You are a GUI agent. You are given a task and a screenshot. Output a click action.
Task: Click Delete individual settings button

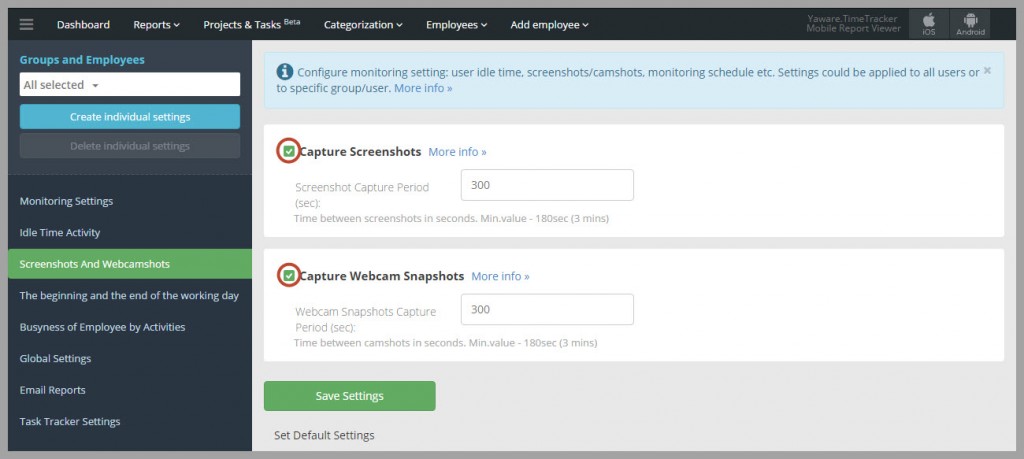click(x=130, y=146)
